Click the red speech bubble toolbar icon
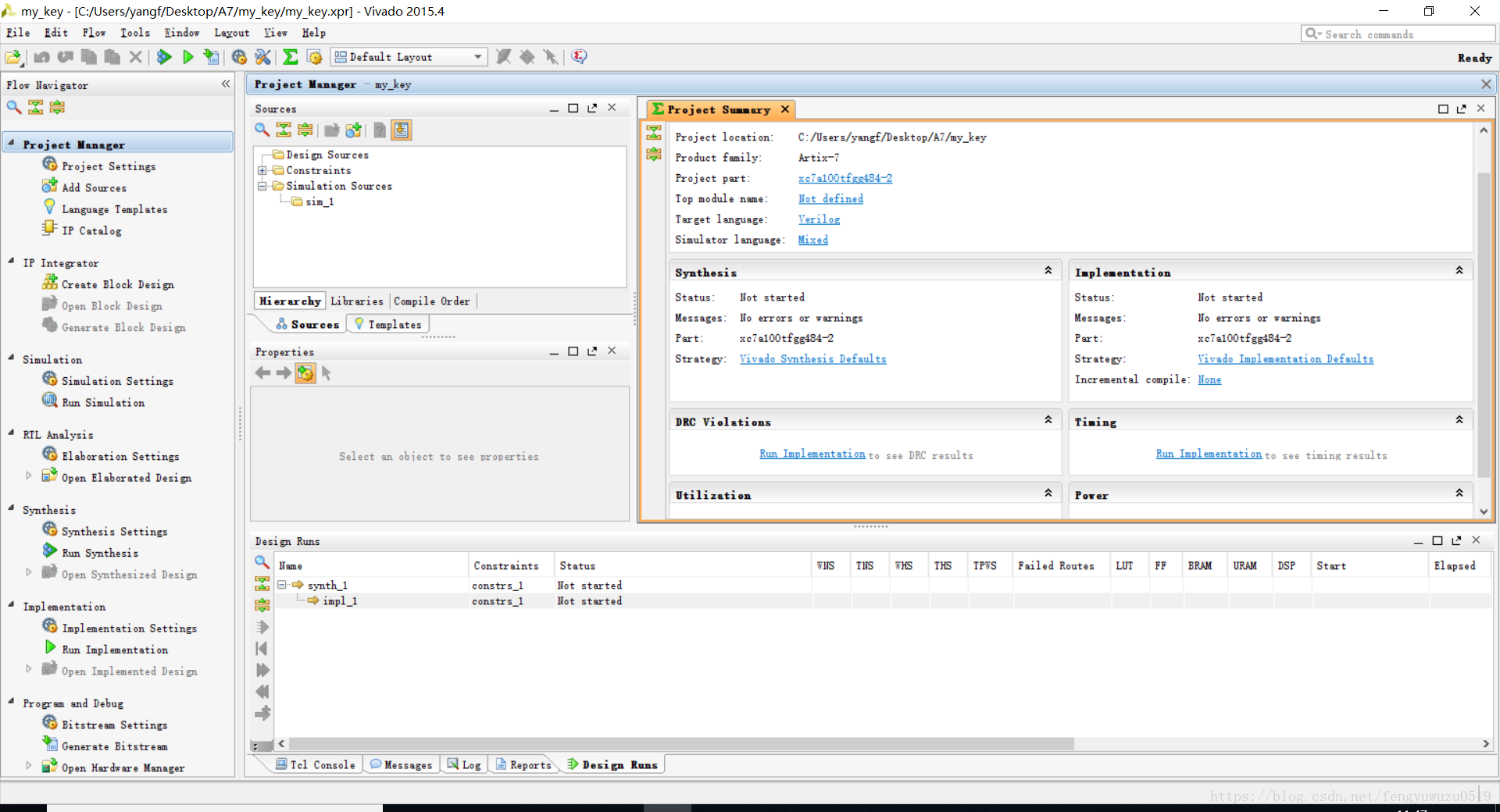Viewport: 1500px width, 812px height. pyautogui.click(x=579, y=57)
